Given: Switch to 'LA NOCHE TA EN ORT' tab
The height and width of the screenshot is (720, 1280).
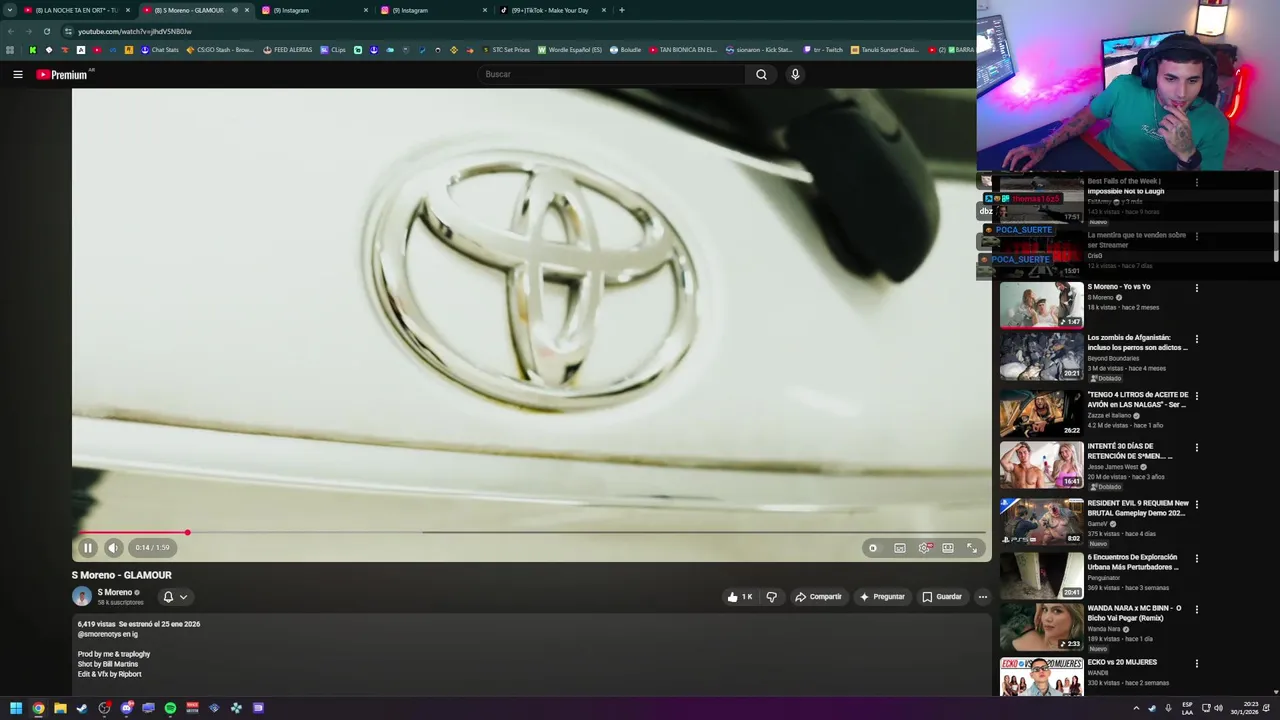Looking at the screenshot, I should (76, 10).
